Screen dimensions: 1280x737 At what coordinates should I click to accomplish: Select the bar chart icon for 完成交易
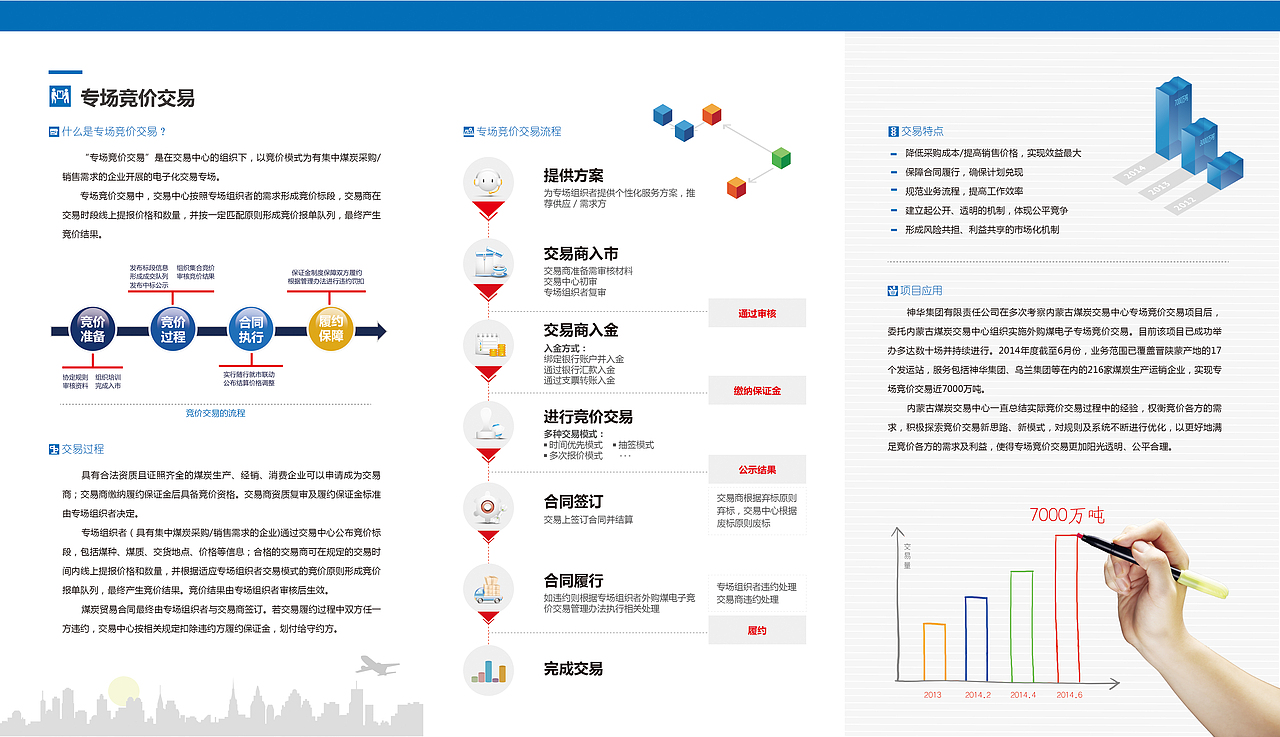pyautogui.click(x=488, y=670)
